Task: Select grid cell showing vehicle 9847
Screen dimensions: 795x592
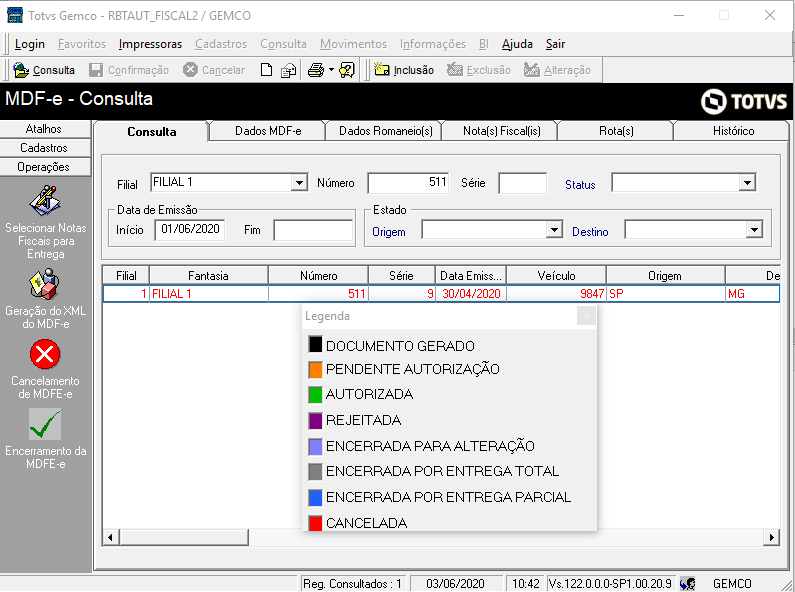Action: (556, 293)
